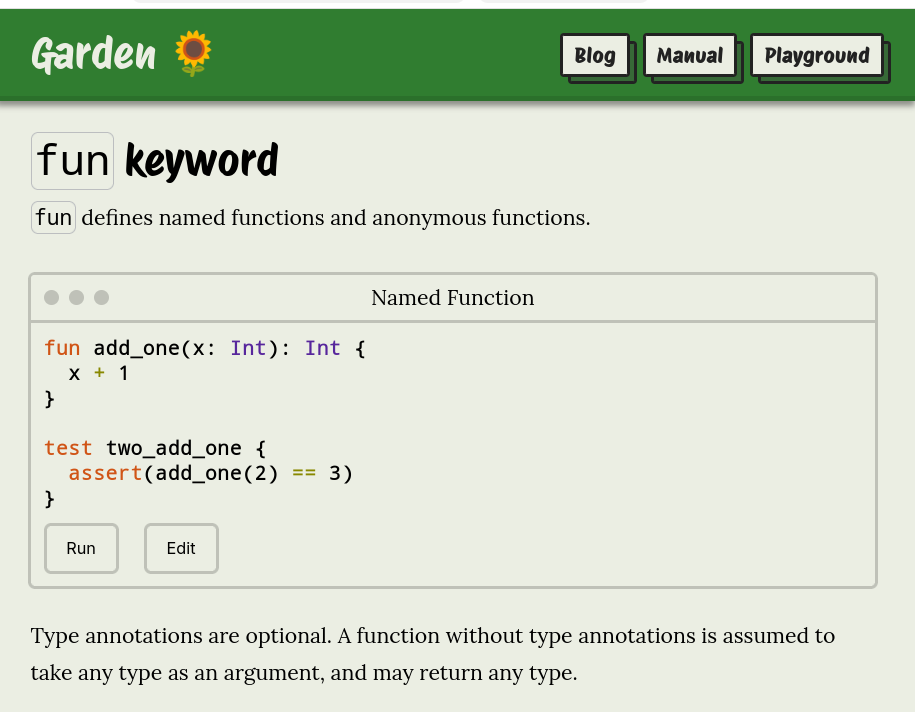Click the third gray dot in code window
The image size is (915, 712).
101,297
